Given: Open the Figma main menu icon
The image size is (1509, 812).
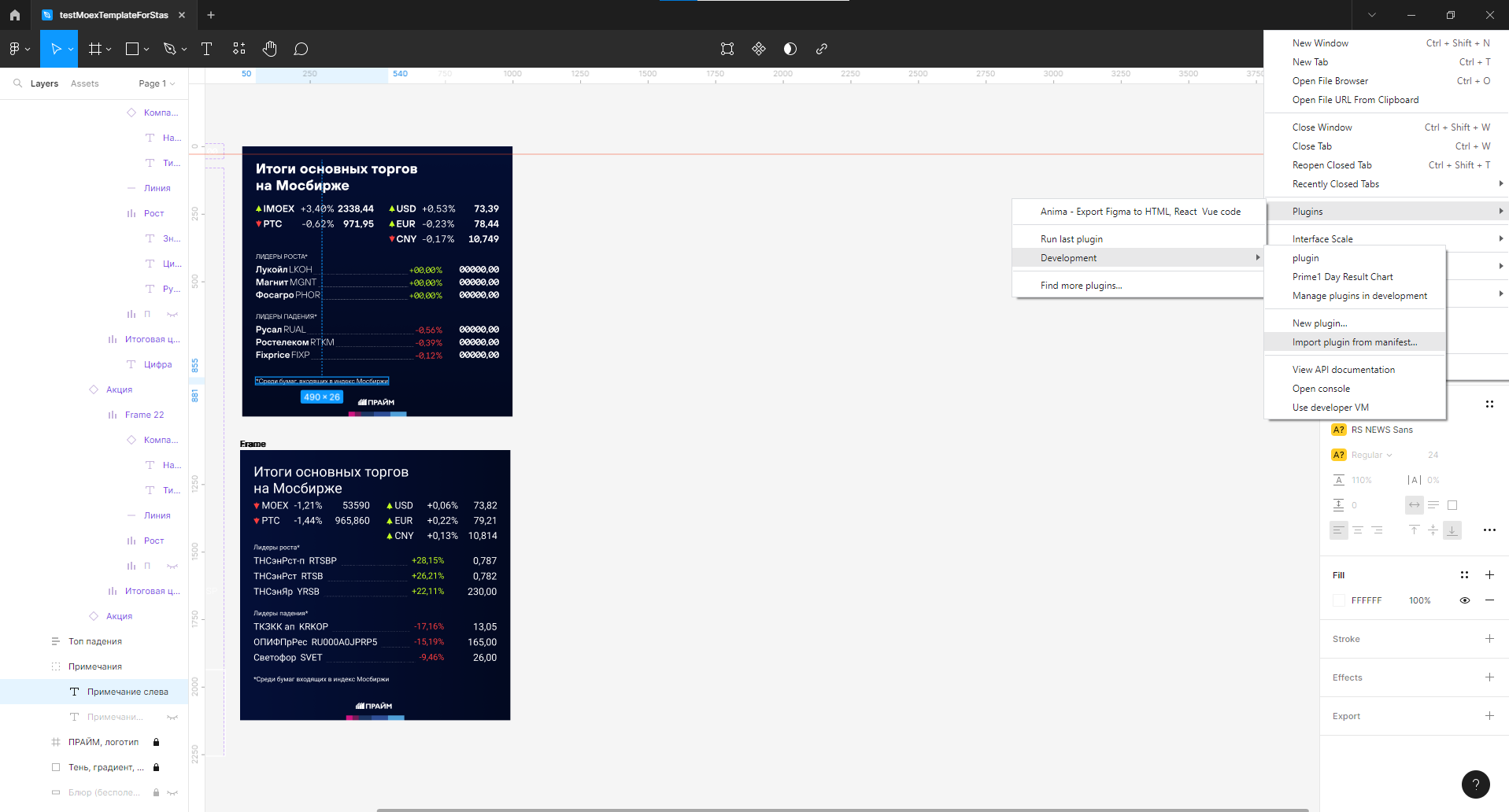Looking at the screenshot, I should (x=14, y=49).
